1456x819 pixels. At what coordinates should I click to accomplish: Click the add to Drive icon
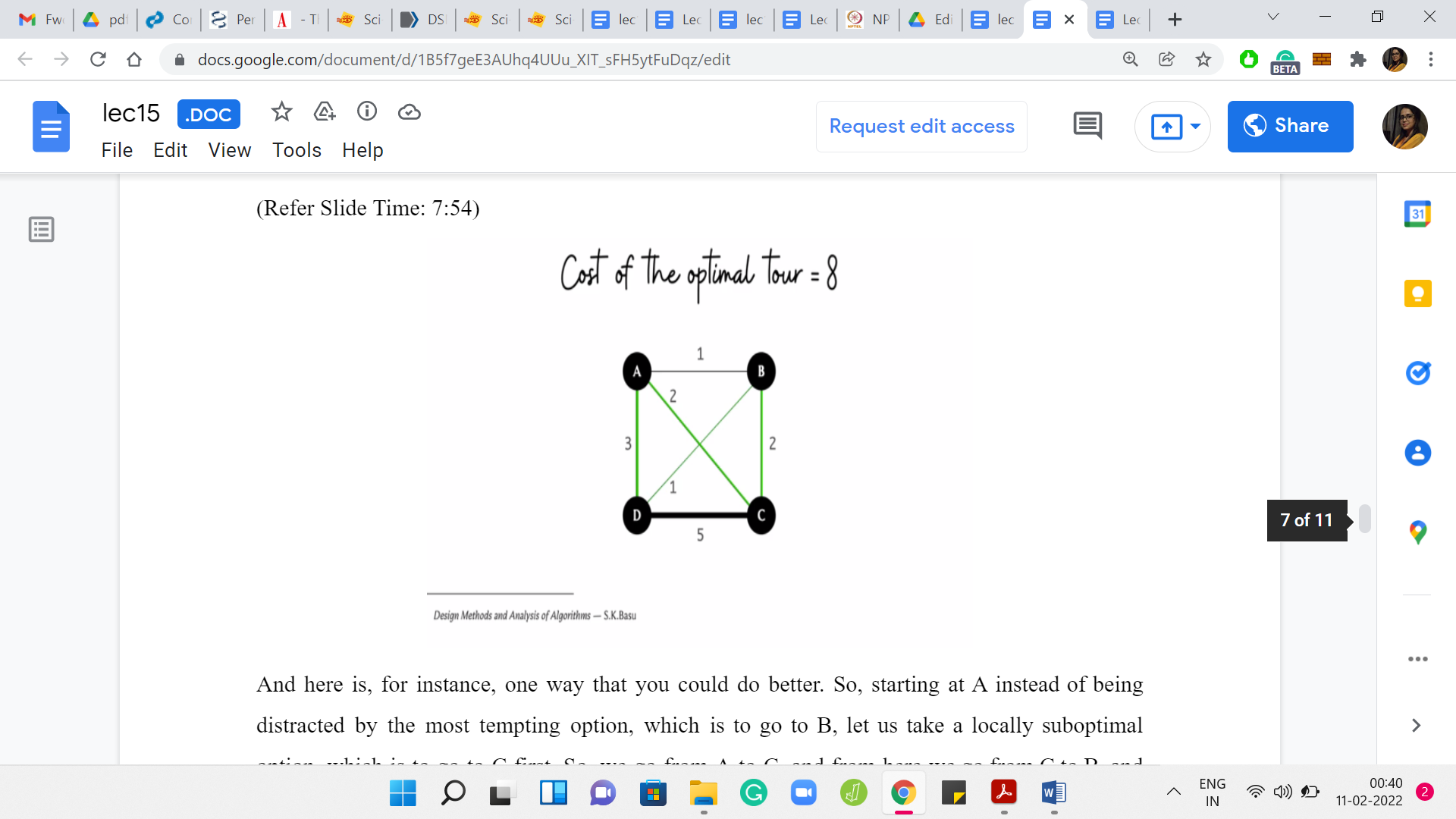coord(325,112)
